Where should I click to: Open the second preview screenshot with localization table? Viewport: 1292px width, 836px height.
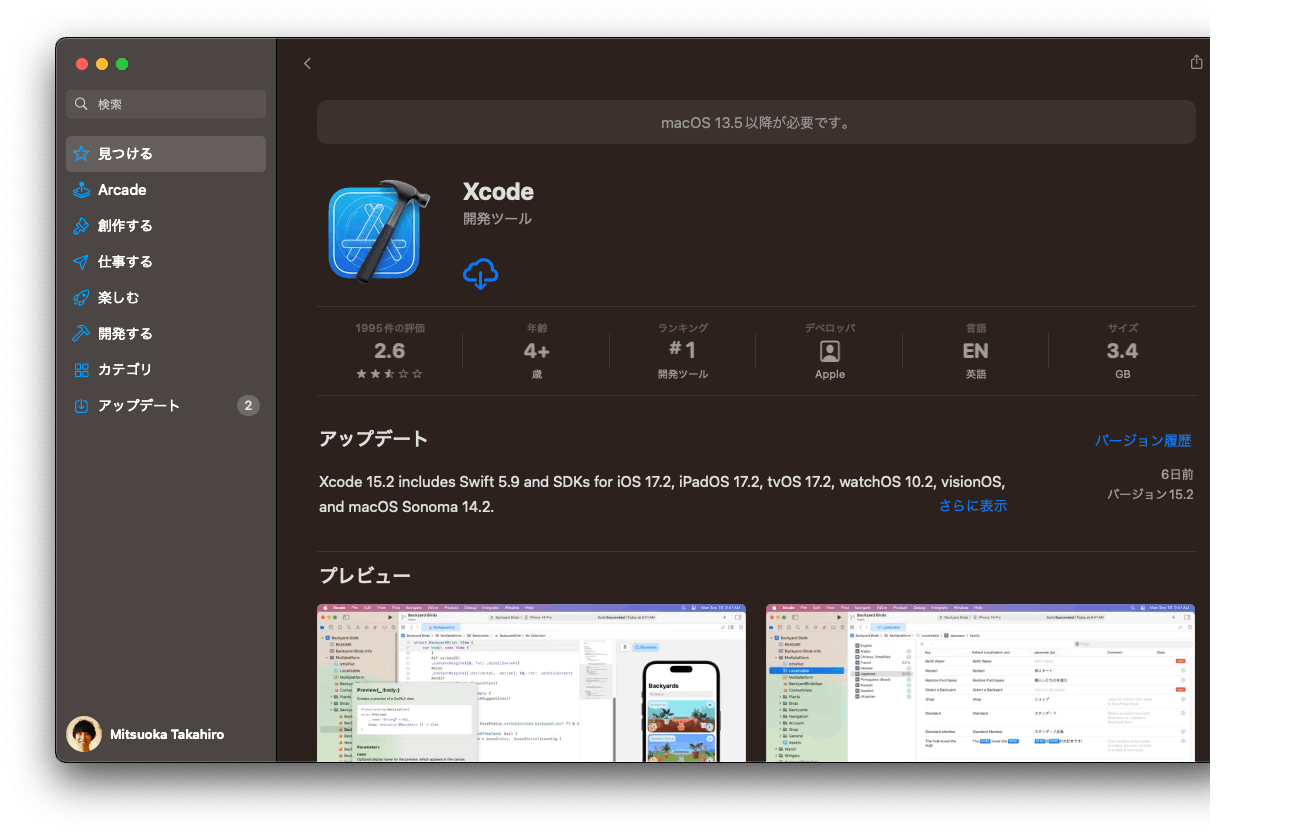point(981,683)
